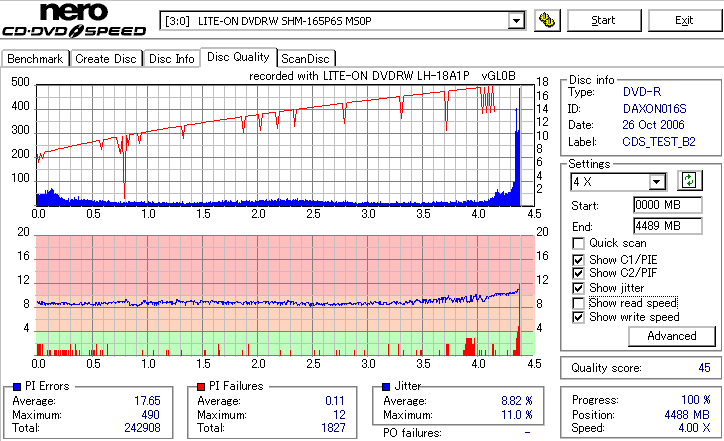Click the Nero CD-DVD Speed logo
This screenshot has height=441, width=724.
[x=74, y=20]
